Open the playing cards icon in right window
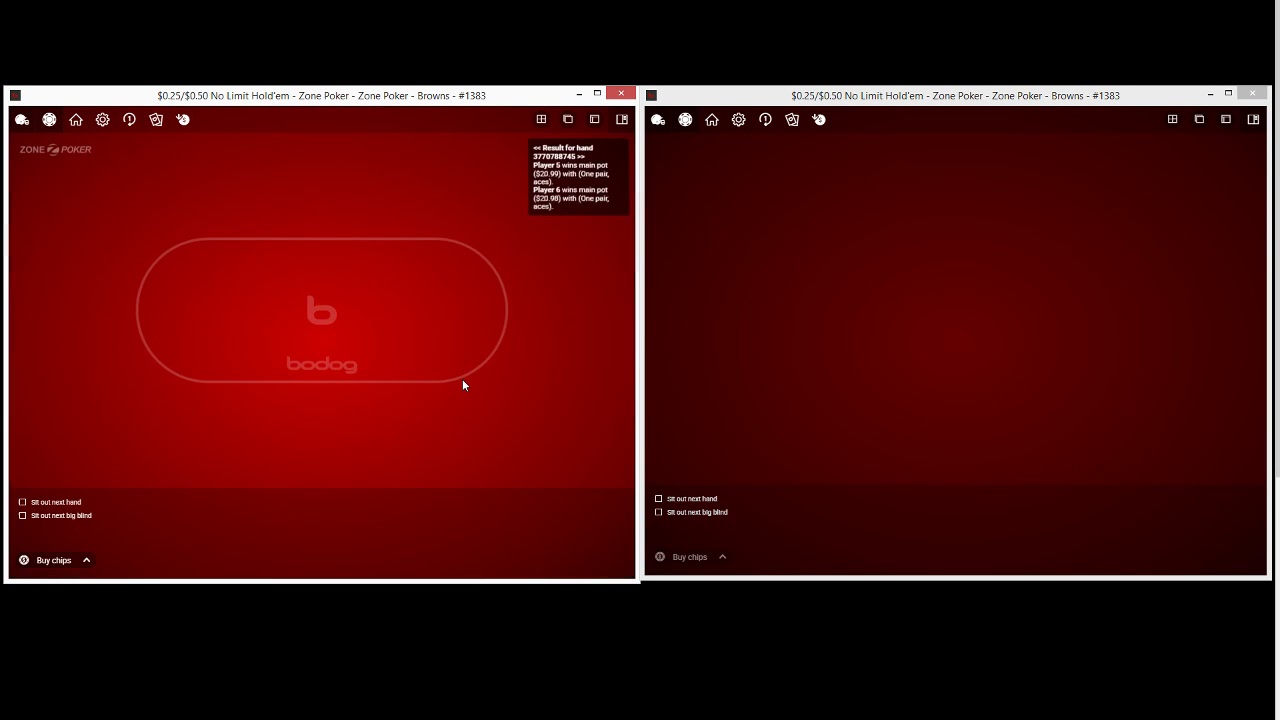 [x=792, y=120]
